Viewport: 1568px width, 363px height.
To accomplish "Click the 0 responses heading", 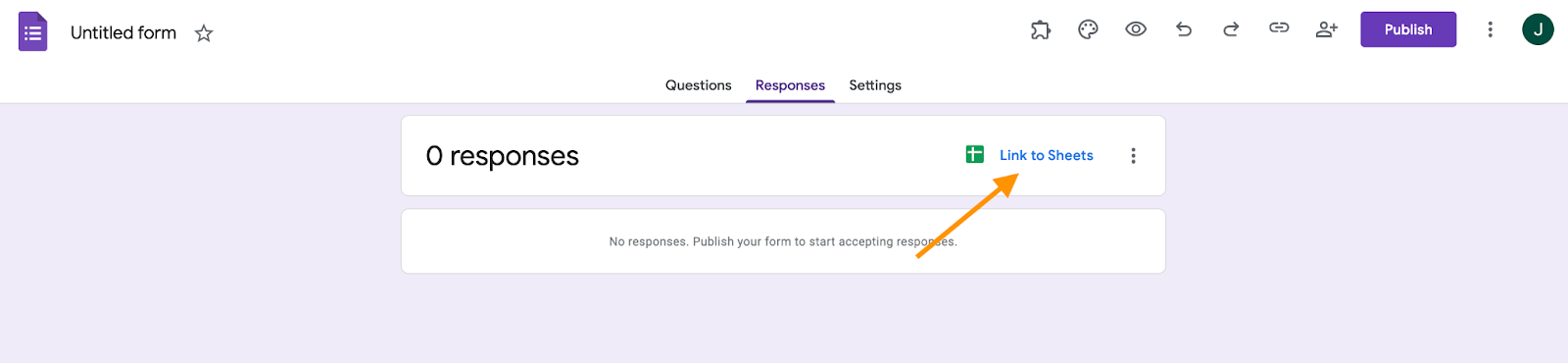I will coord(502,156).
